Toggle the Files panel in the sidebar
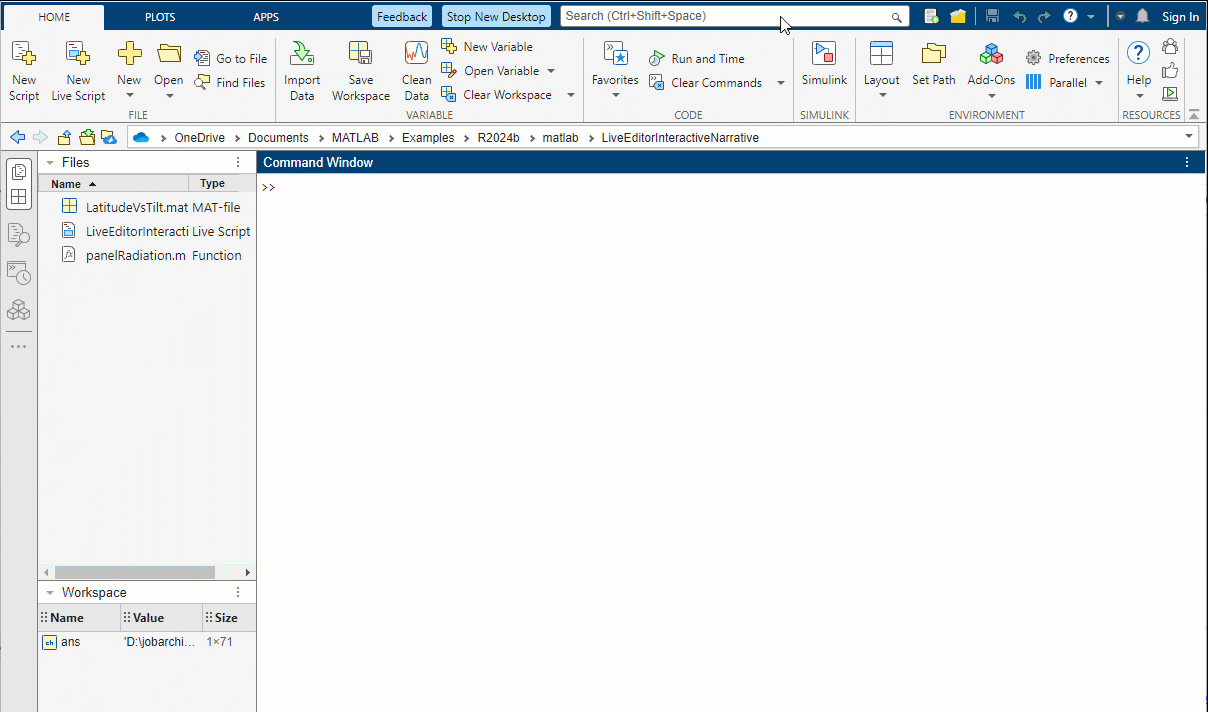The width and height of the screenshot is (1208, 712). click(x=18, y=172)
